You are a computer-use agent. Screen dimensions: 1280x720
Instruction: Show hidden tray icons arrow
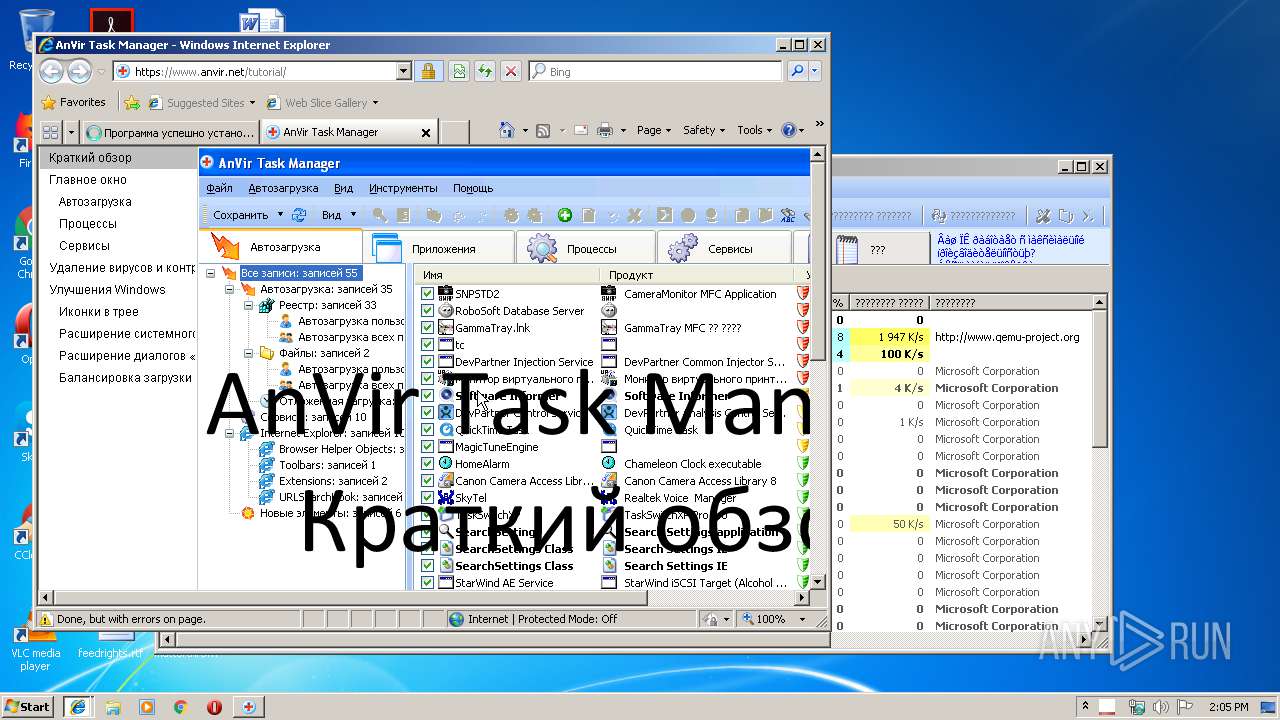click(1086, 707)
